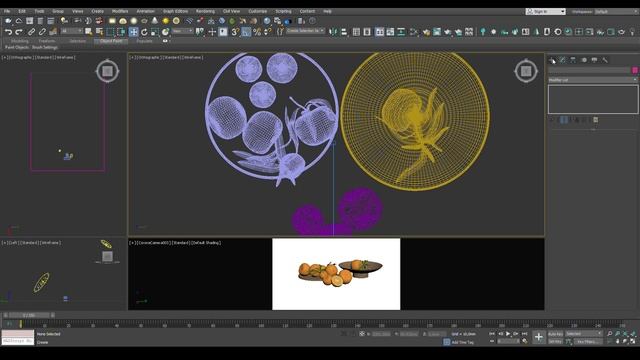Expand the Modifier List dropdown
This screenshot has height=360, width=640.
pos(593,80)
